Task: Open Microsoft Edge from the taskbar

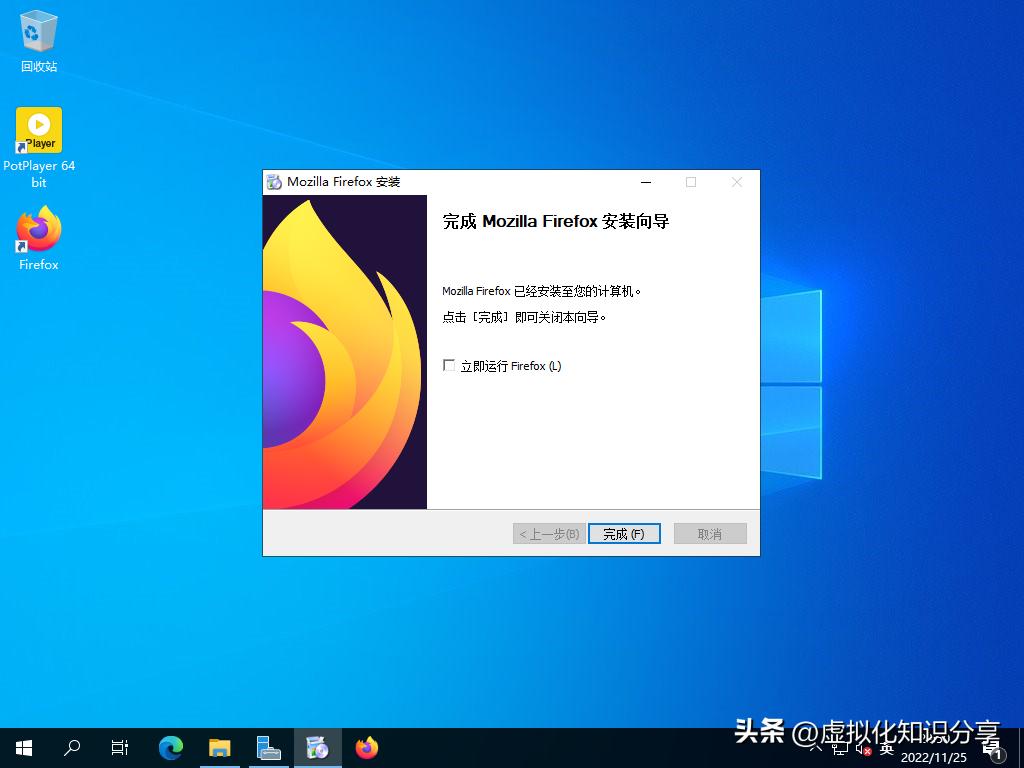Action: 170,747
